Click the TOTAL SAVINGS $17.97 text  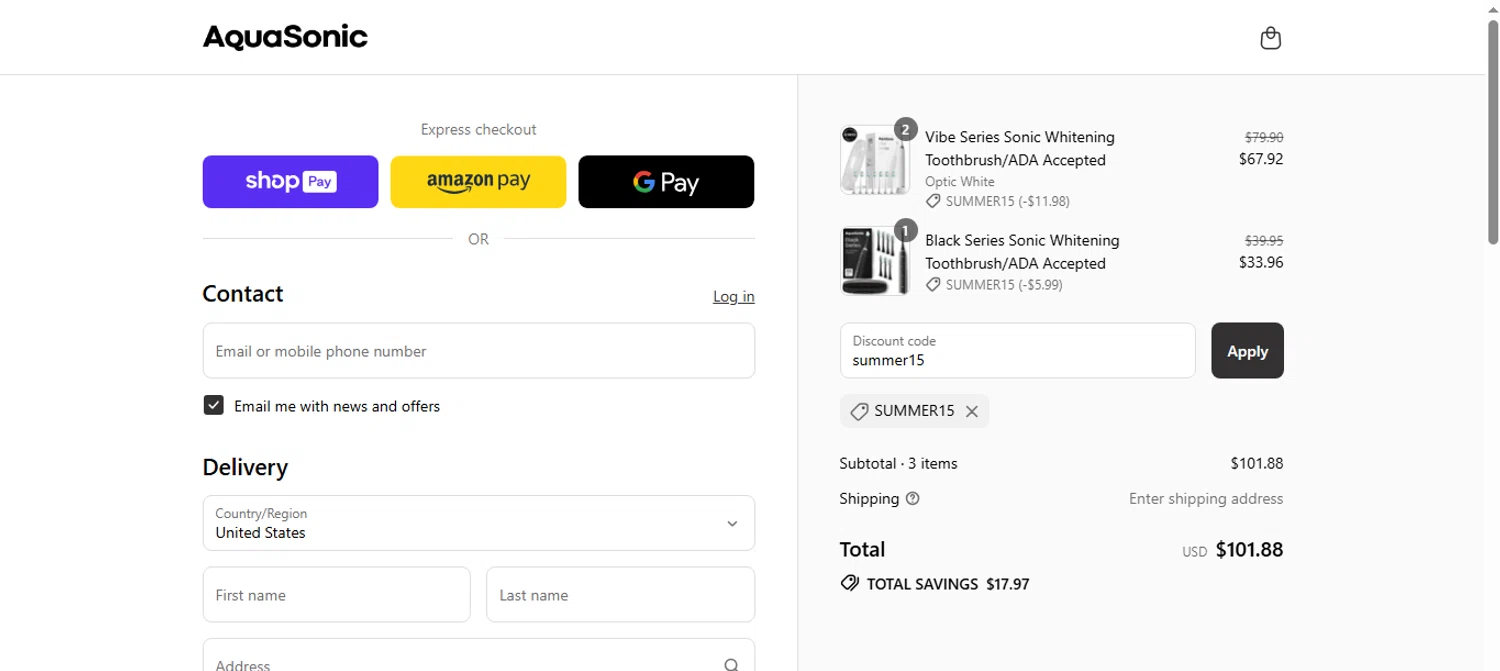pyautogui.click(x=947, y=584)
